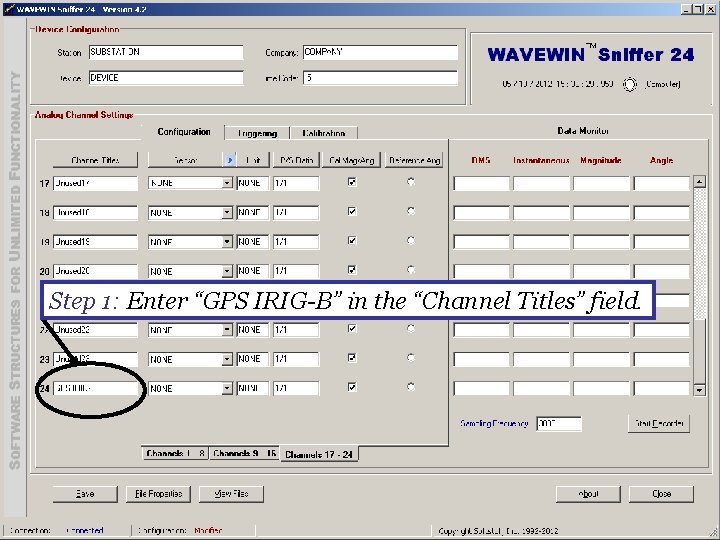This screenshot has height=540, width=720.
Task: Click the blue arrow button beside Sensor header
Action: [x=230, y=160]
